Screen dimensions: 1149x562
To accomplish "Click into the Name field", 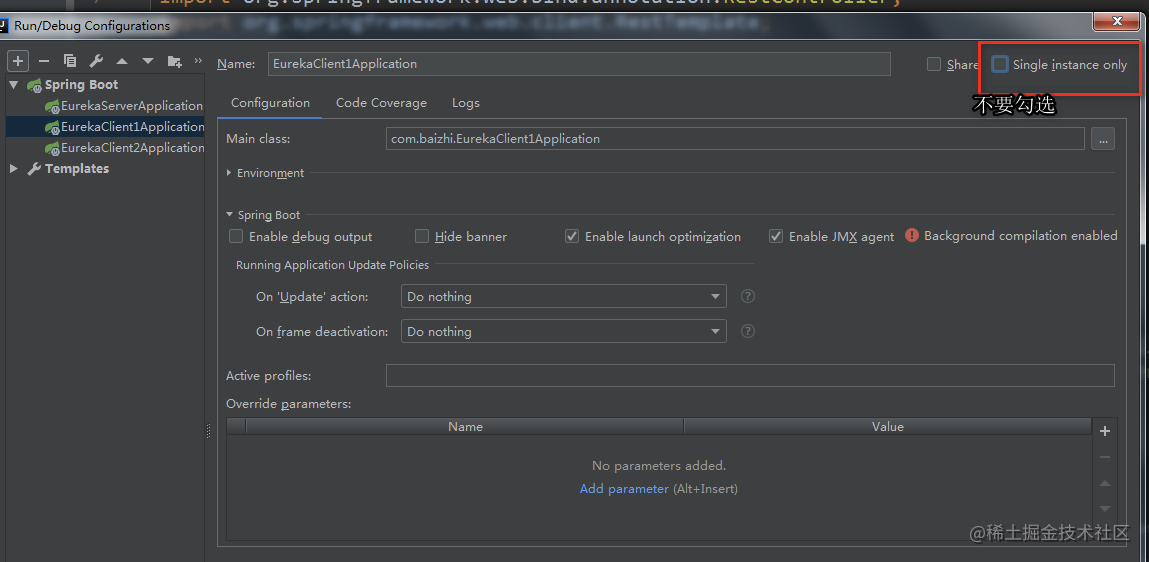I will 580,64.
